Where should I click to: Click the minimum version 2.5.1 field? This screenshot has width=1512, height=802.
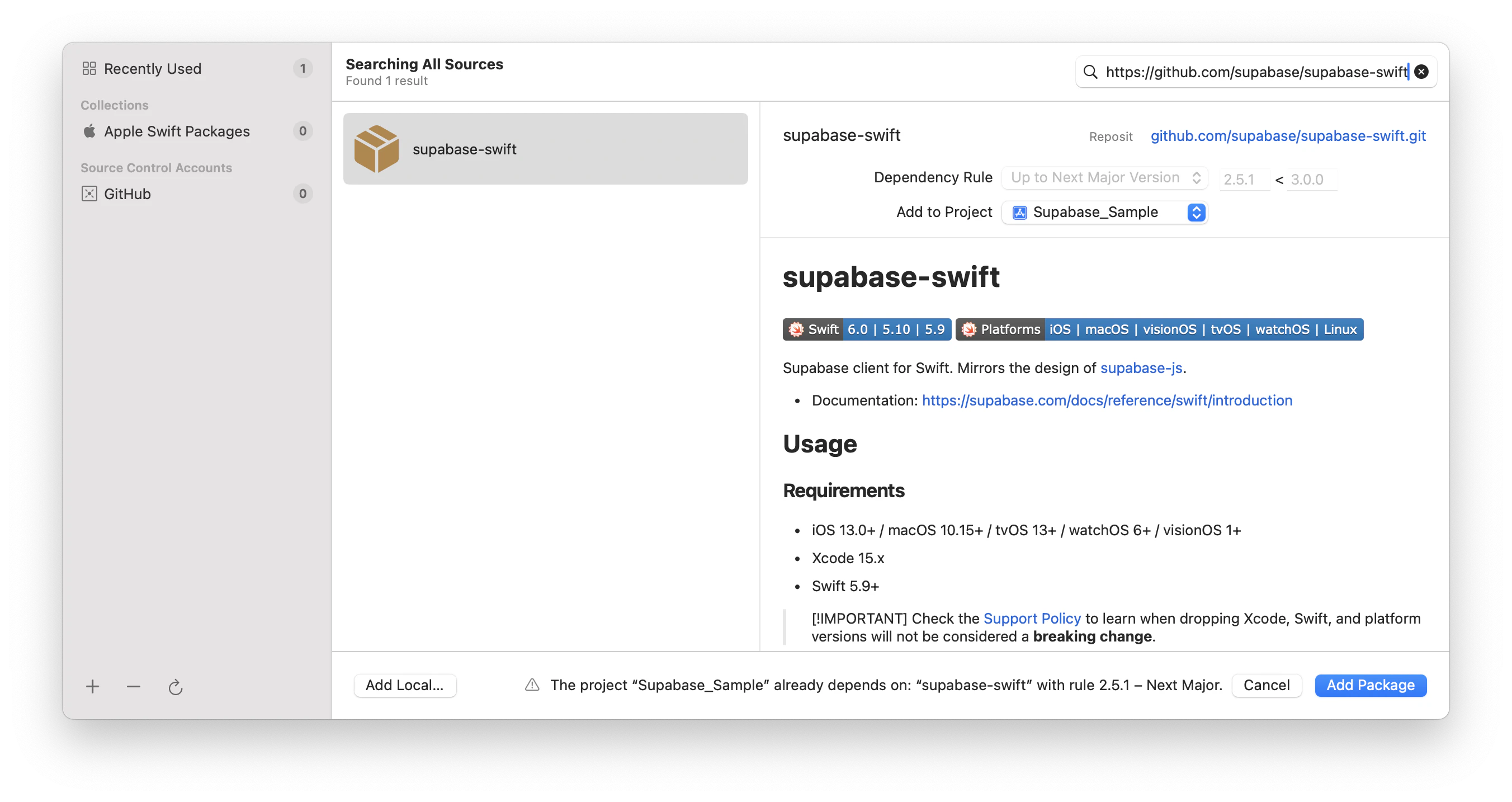pos(1244,179)
